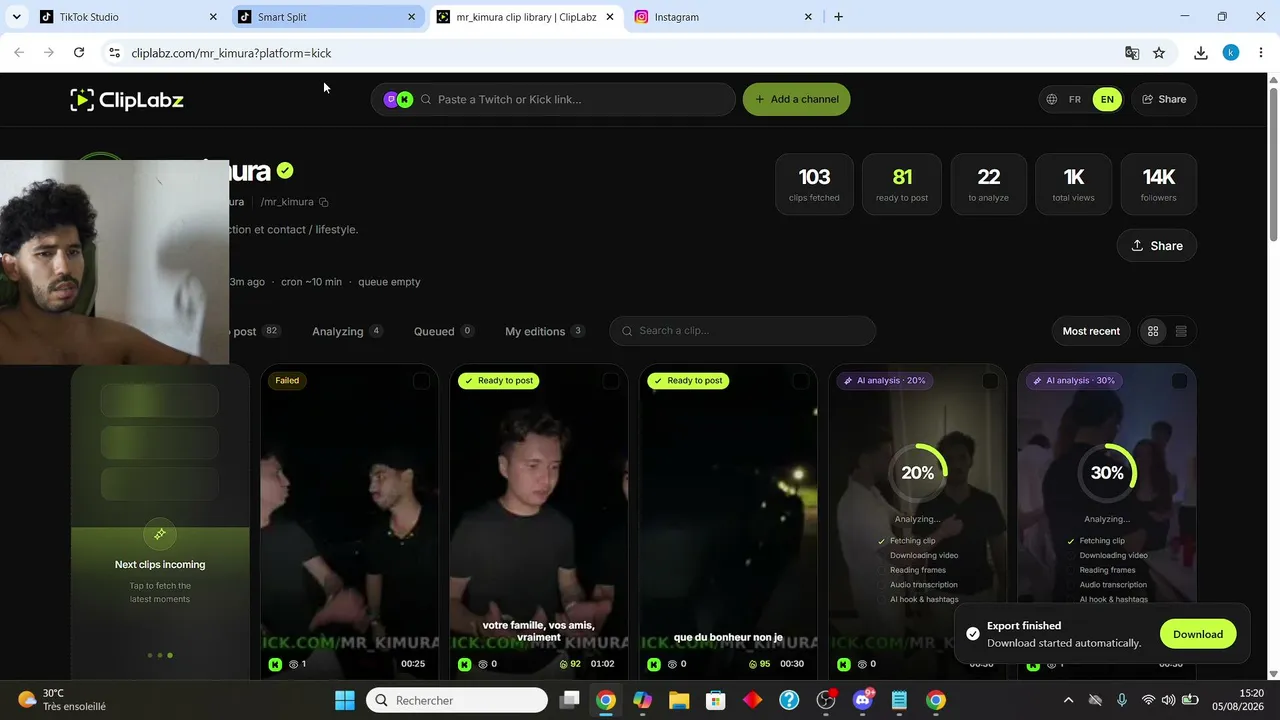
Task: Open Task View on the taskbar
Action: coord(569,700)
